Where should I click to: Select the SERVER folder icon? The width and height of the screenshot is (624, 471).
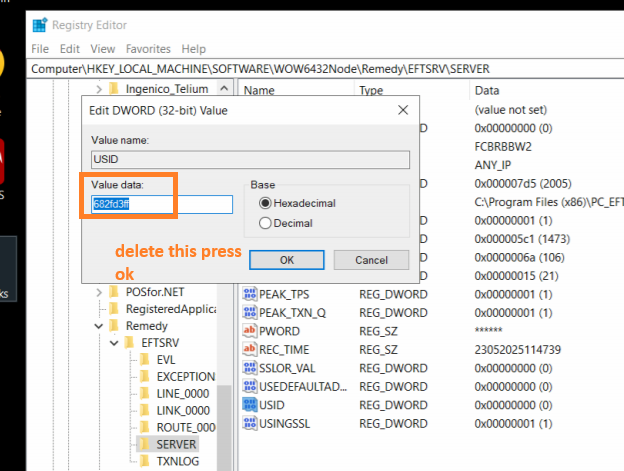144,444
